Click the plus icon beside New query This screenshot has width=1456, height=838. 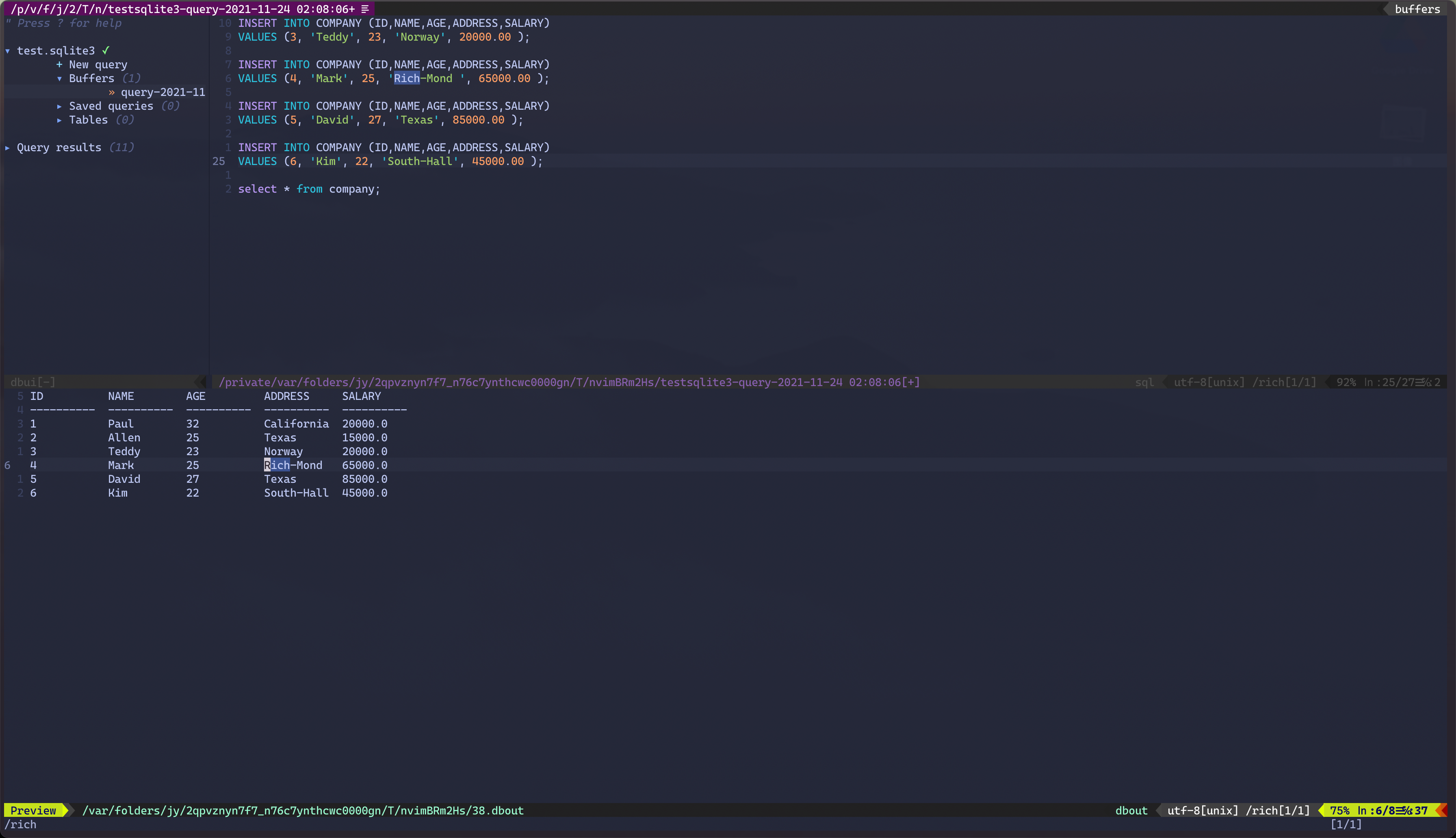click(x=59, y=65)
